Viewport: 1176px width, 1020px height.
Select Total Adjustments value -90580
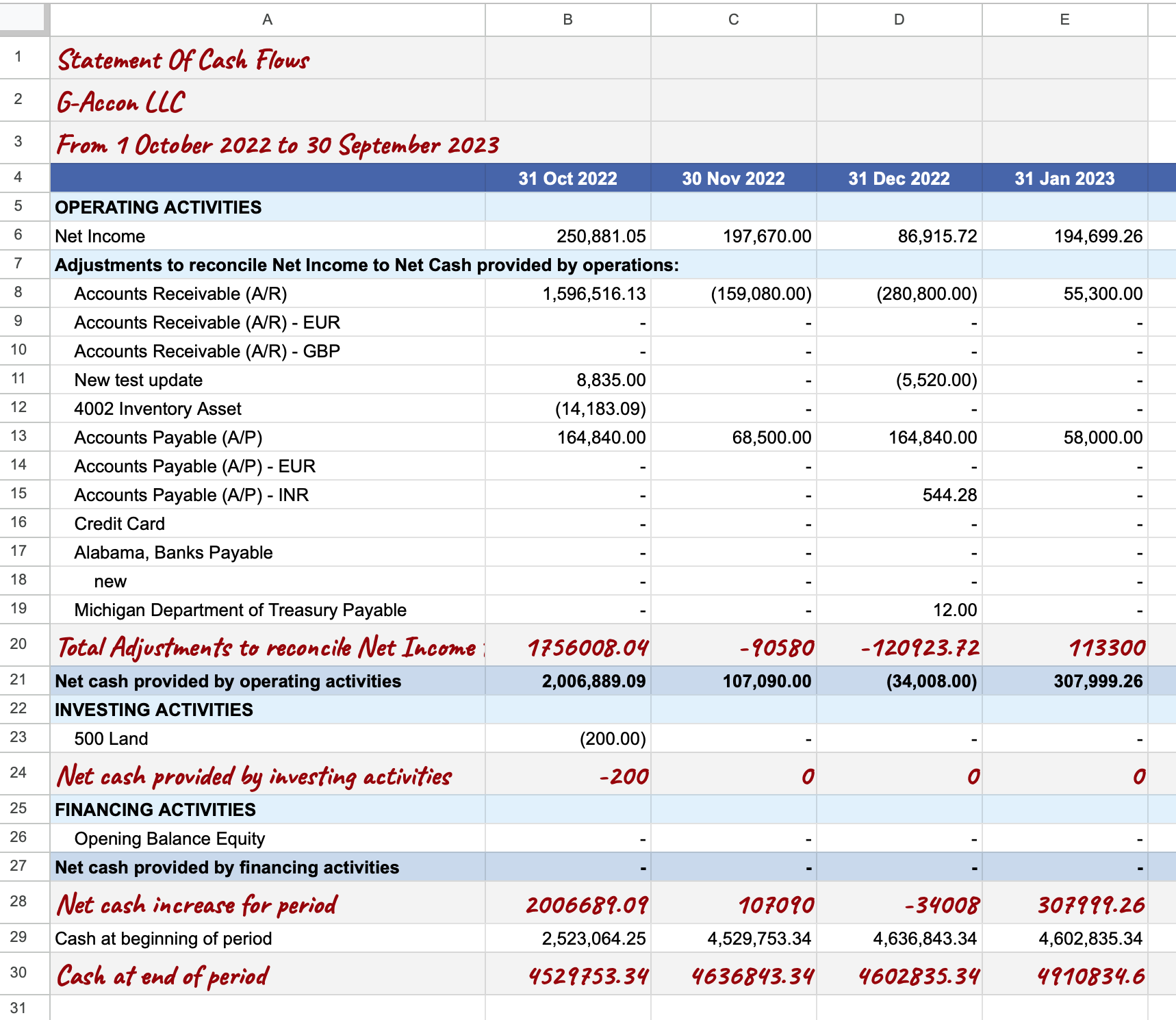click(x=734, y=645)
